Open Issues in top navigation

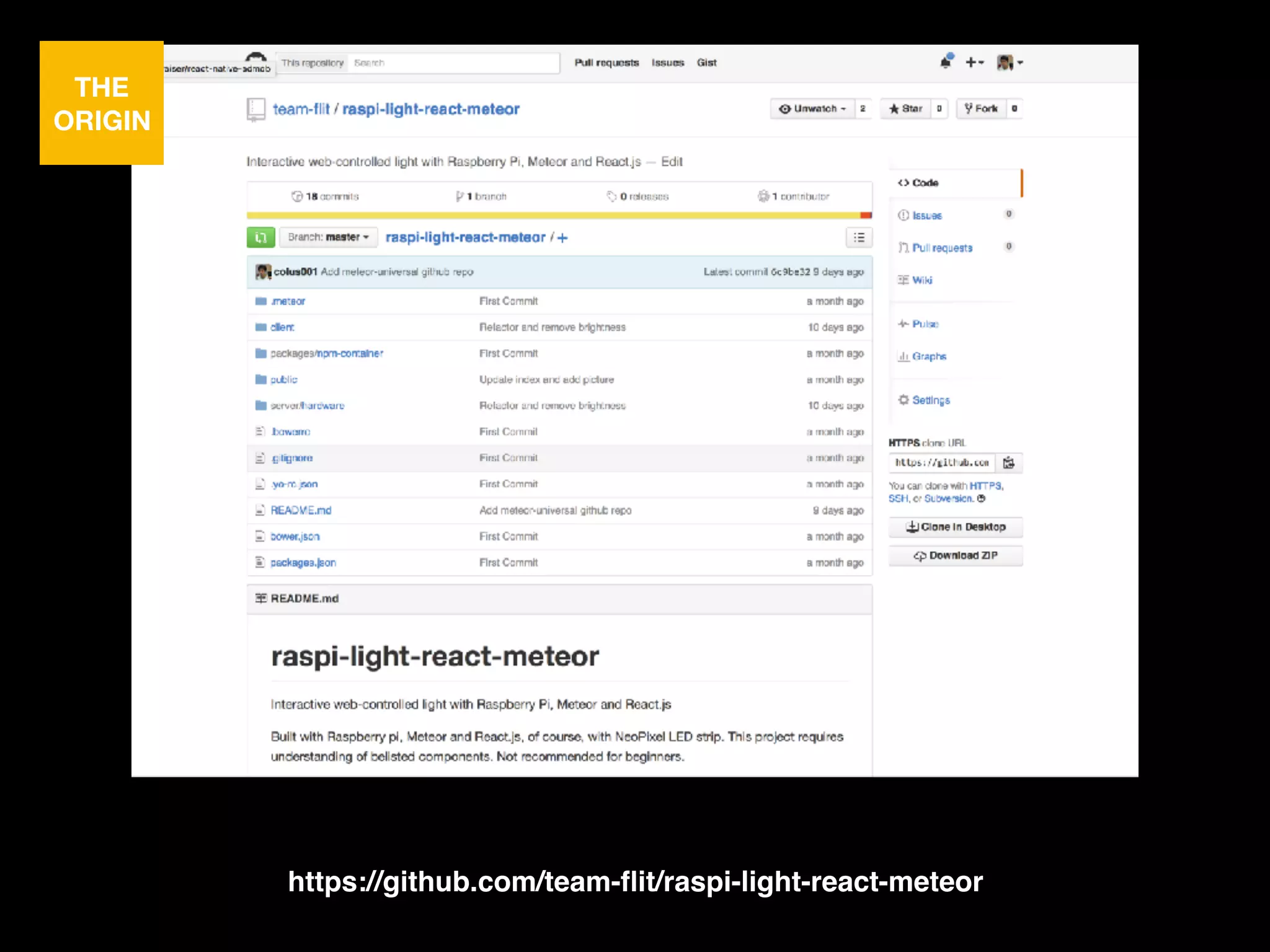[x=668, y=63]
